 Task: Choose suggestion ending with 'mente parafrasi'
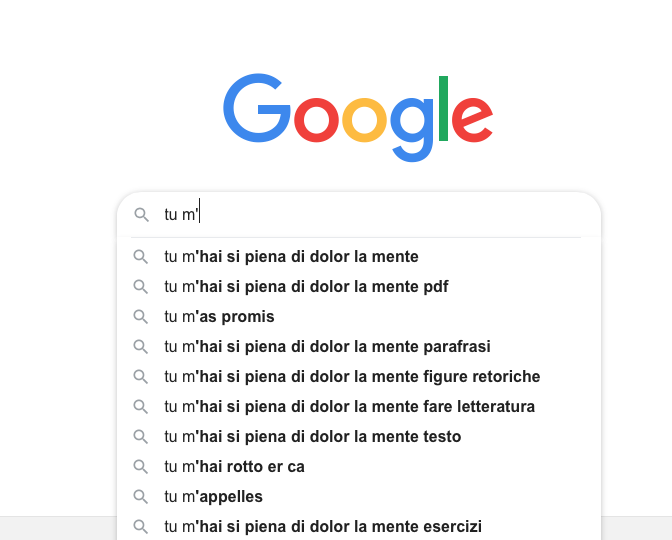click(x=359, y=347)
